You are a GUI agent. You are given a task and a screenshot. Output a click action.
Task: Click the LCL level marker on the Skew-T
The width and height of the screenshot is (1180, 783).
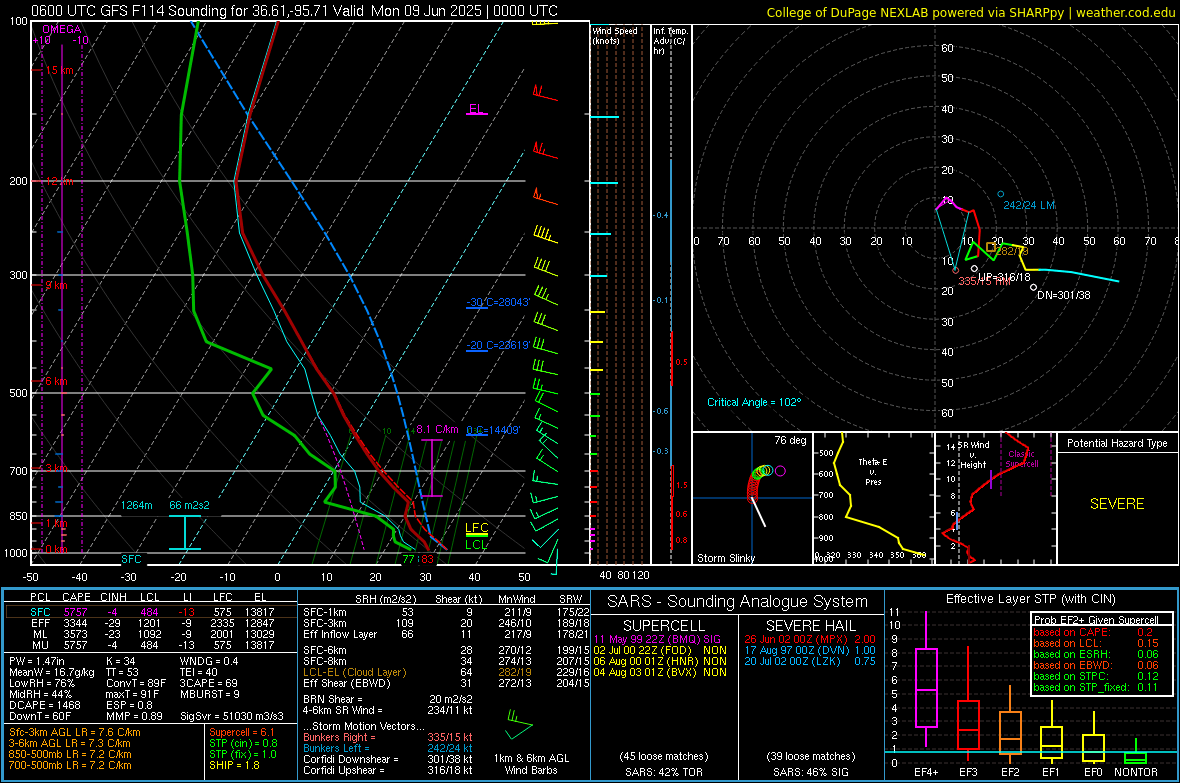pos(476,544)
